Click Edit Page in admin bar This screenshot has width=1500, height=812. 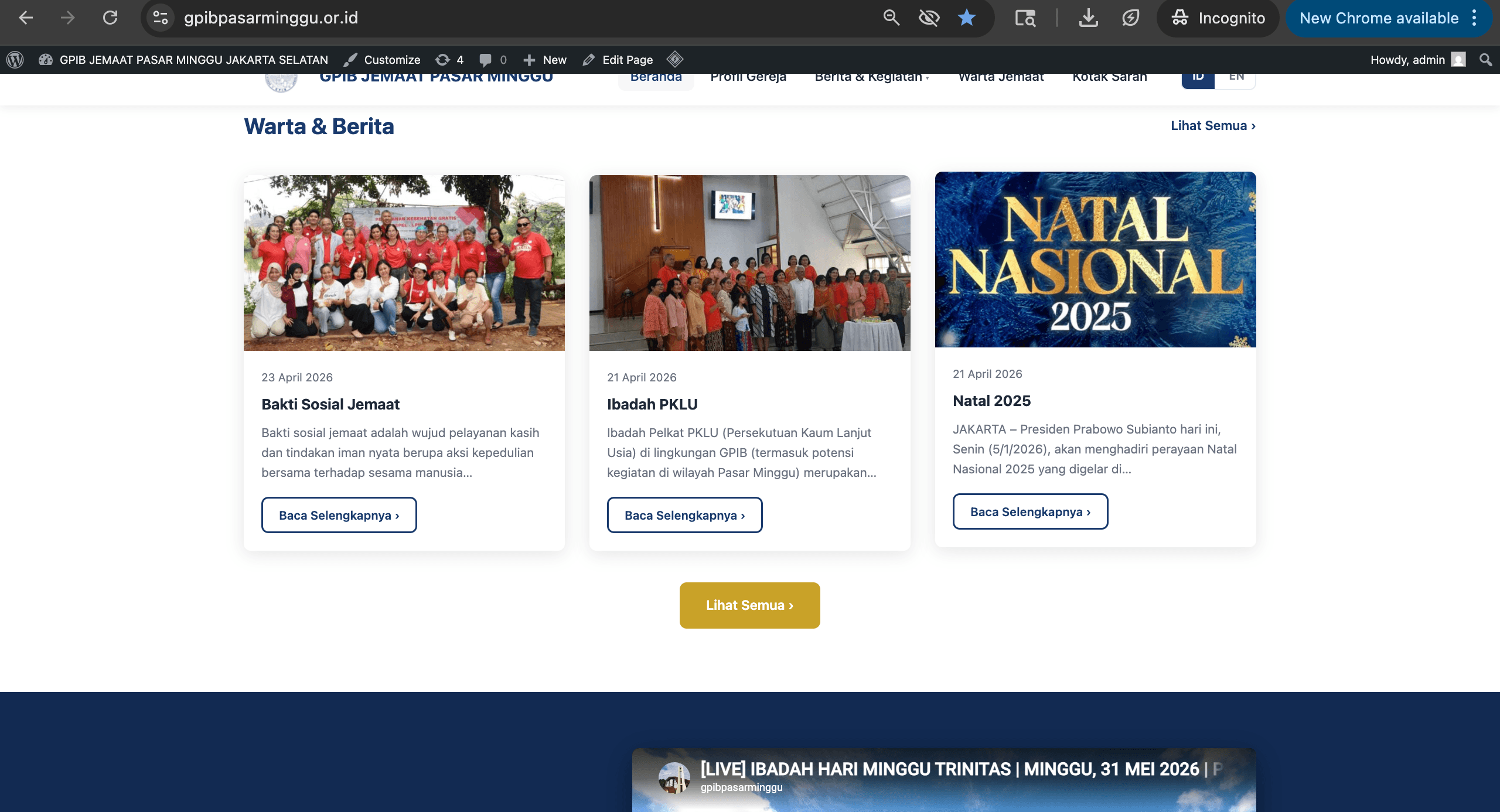coord(618,60)
